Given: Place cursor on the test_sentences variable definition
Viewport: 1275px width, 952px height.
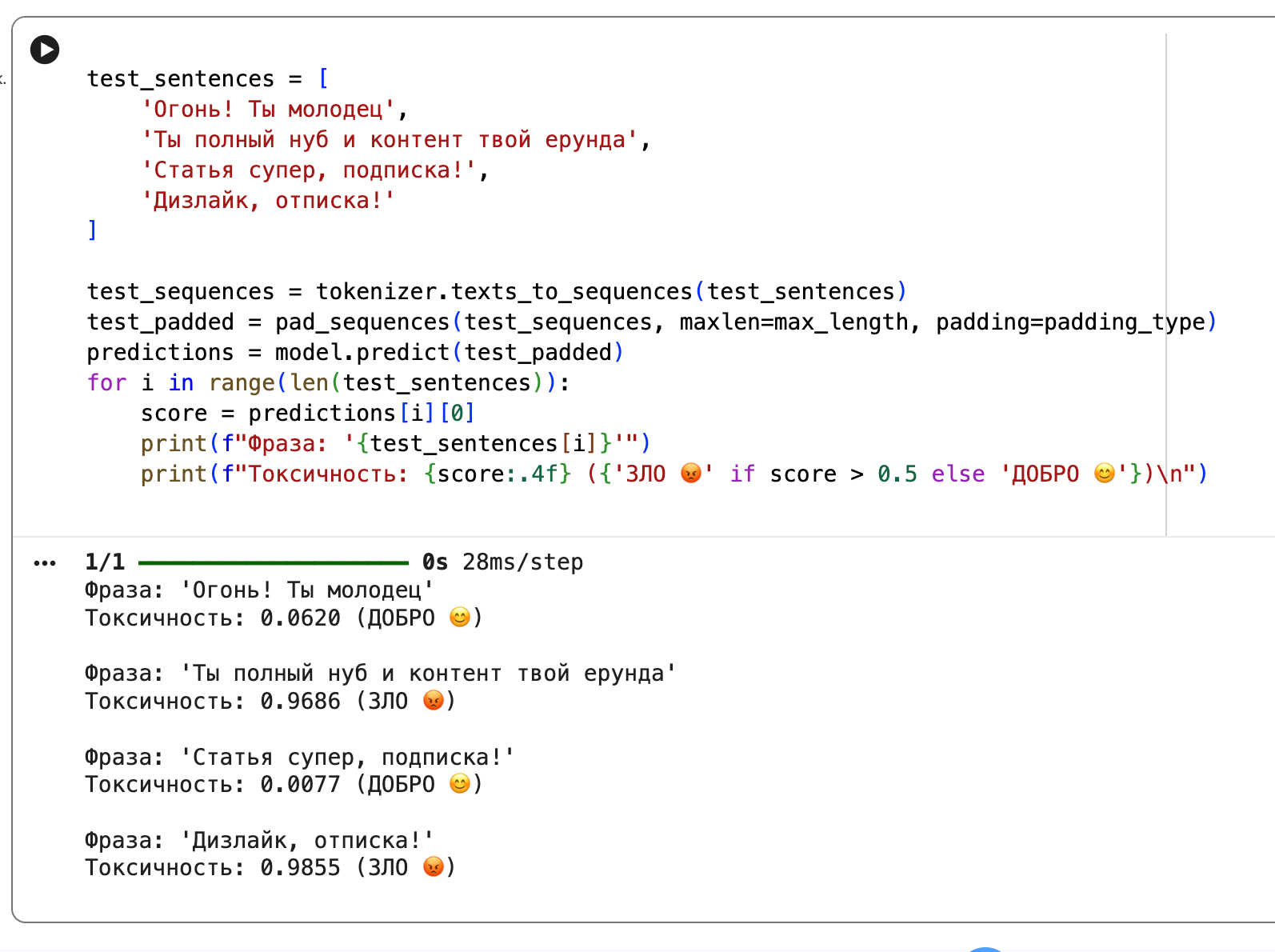Looking at the screenshot, I should (x=180, y=79).
